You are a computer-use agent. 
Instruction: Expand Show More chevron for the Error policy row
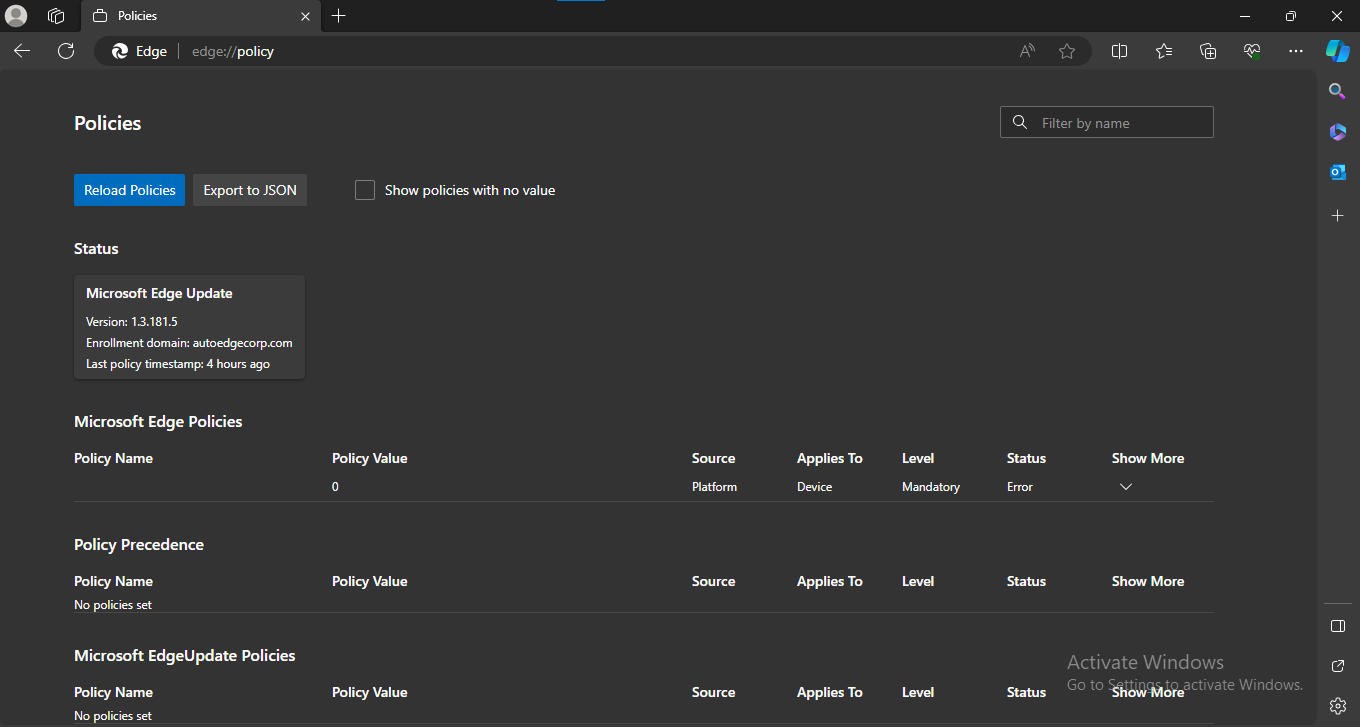coord(1126,487)
